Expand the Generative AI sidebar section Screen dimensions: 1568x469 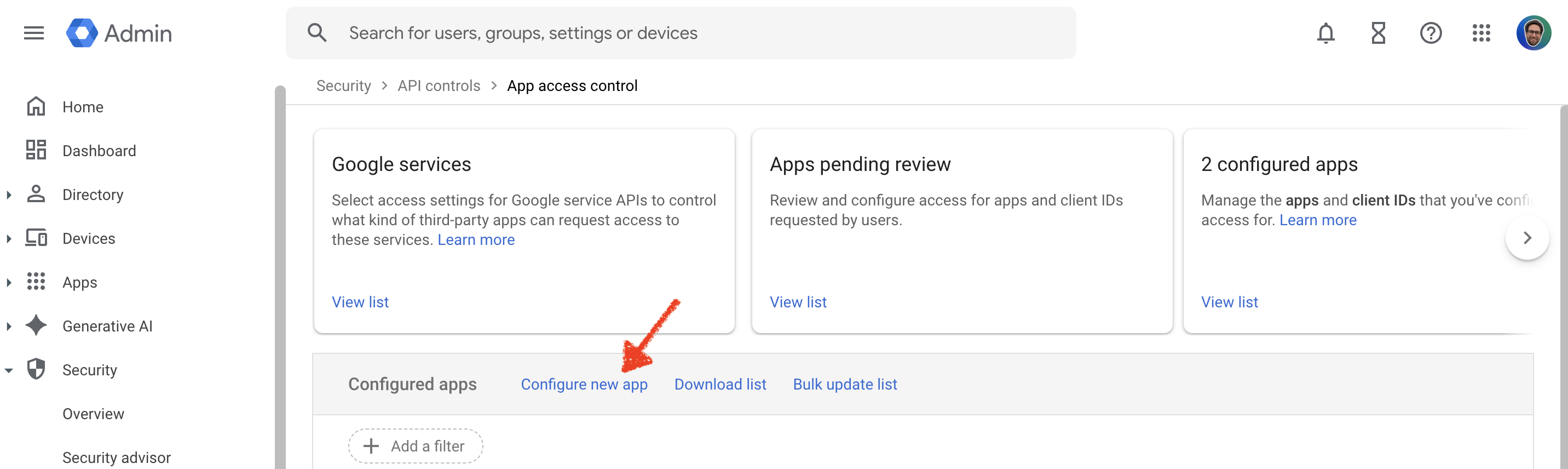9,327
